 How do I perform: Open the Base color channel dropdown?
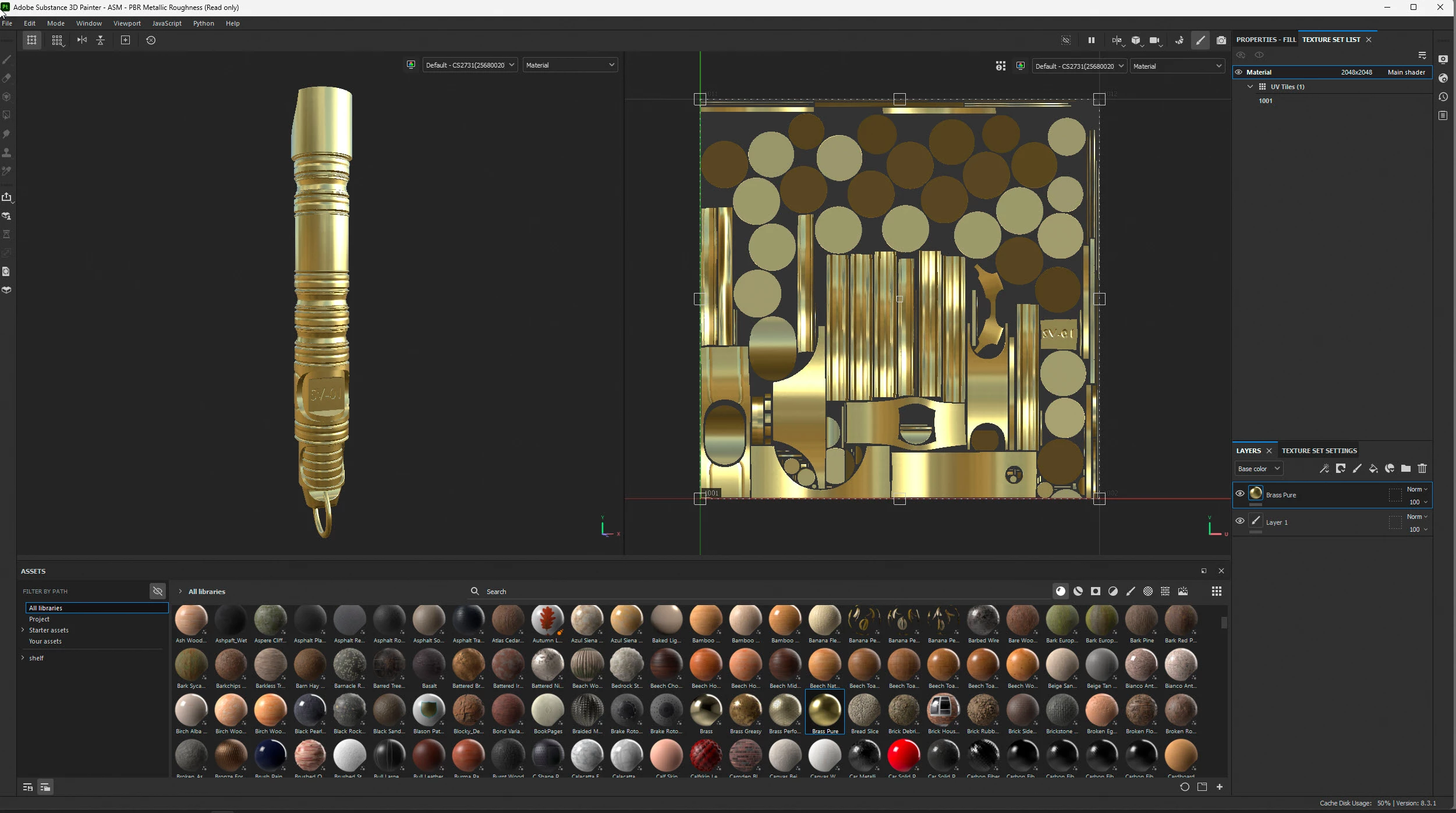(x=1258, y=469)
